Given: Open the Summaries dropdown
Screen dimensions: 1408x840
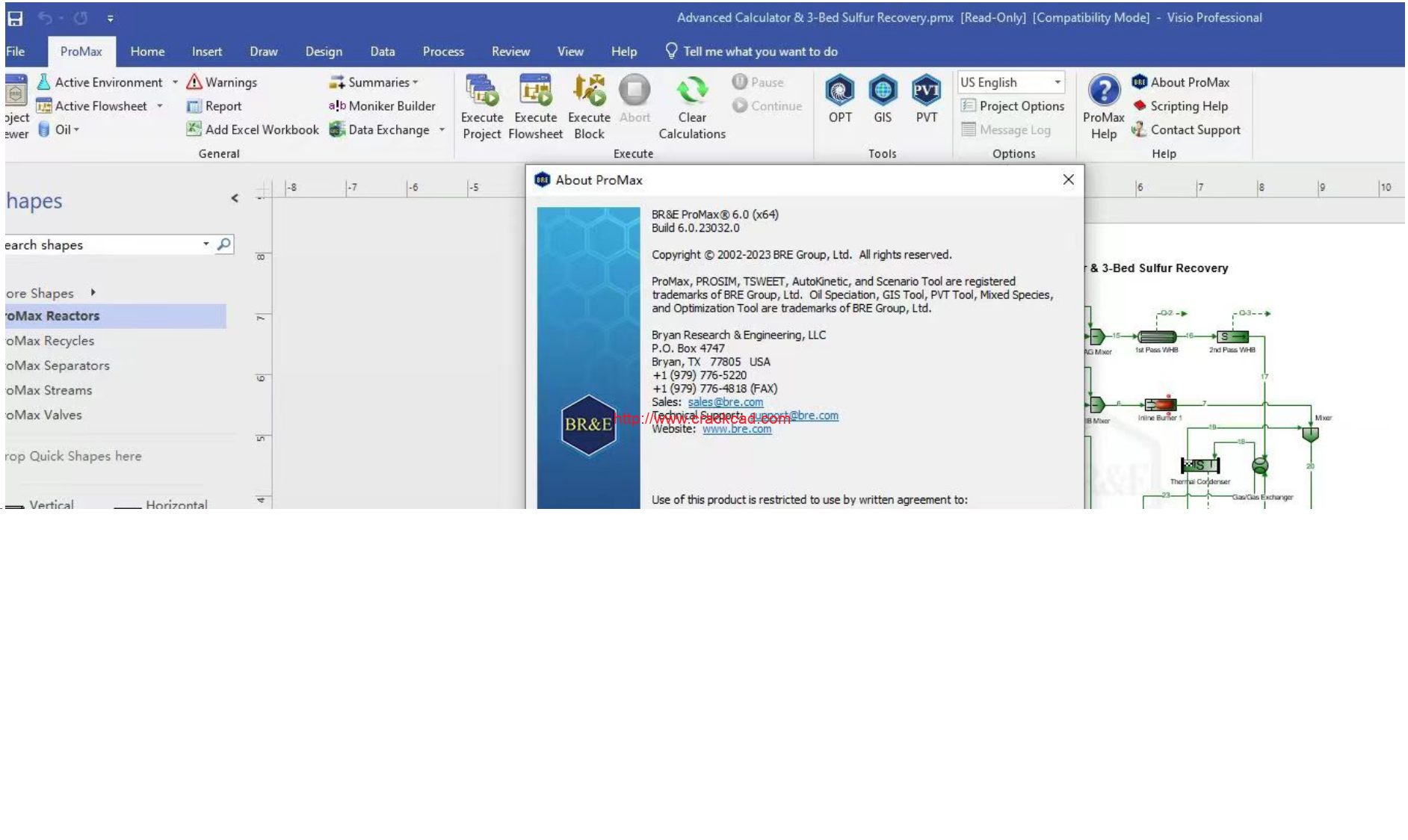Looking at the screenshot, I should pos(374,82).
